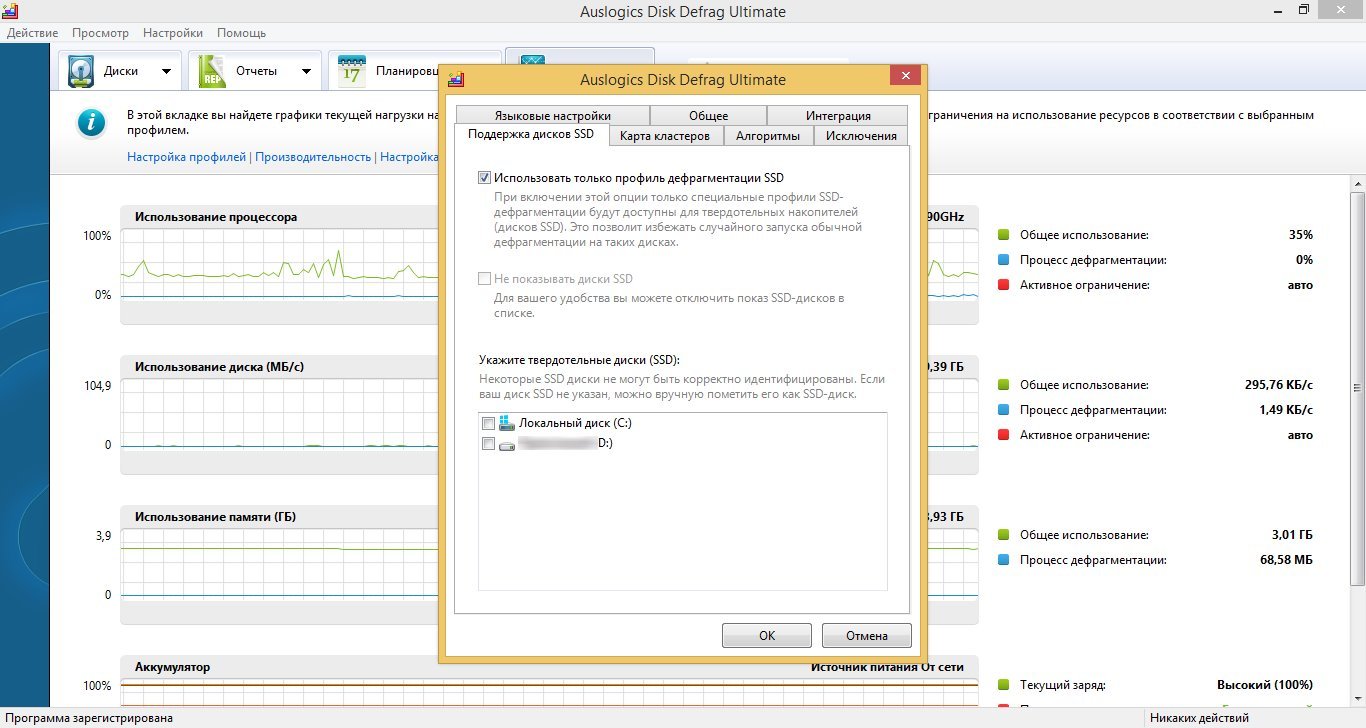The width and height of the screenshot is (1366, 728).
Task: Click the Disks toolbar disk icon
Action: pos(81,72)
